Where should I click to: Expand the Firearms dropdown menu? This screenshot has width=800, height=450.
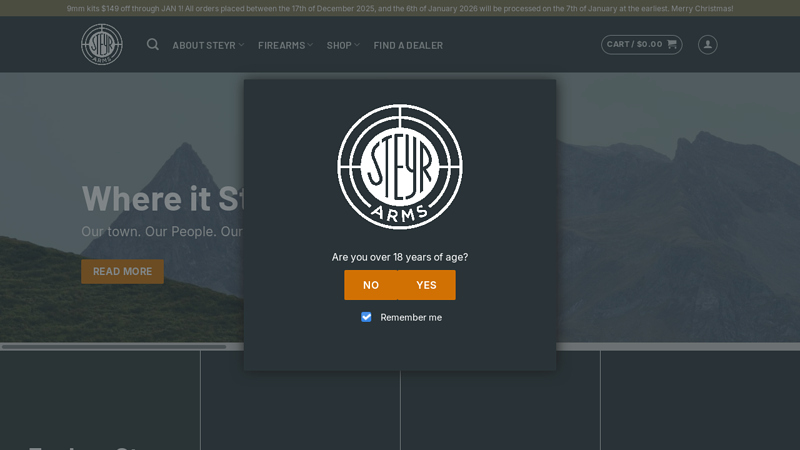click(285, 45)
